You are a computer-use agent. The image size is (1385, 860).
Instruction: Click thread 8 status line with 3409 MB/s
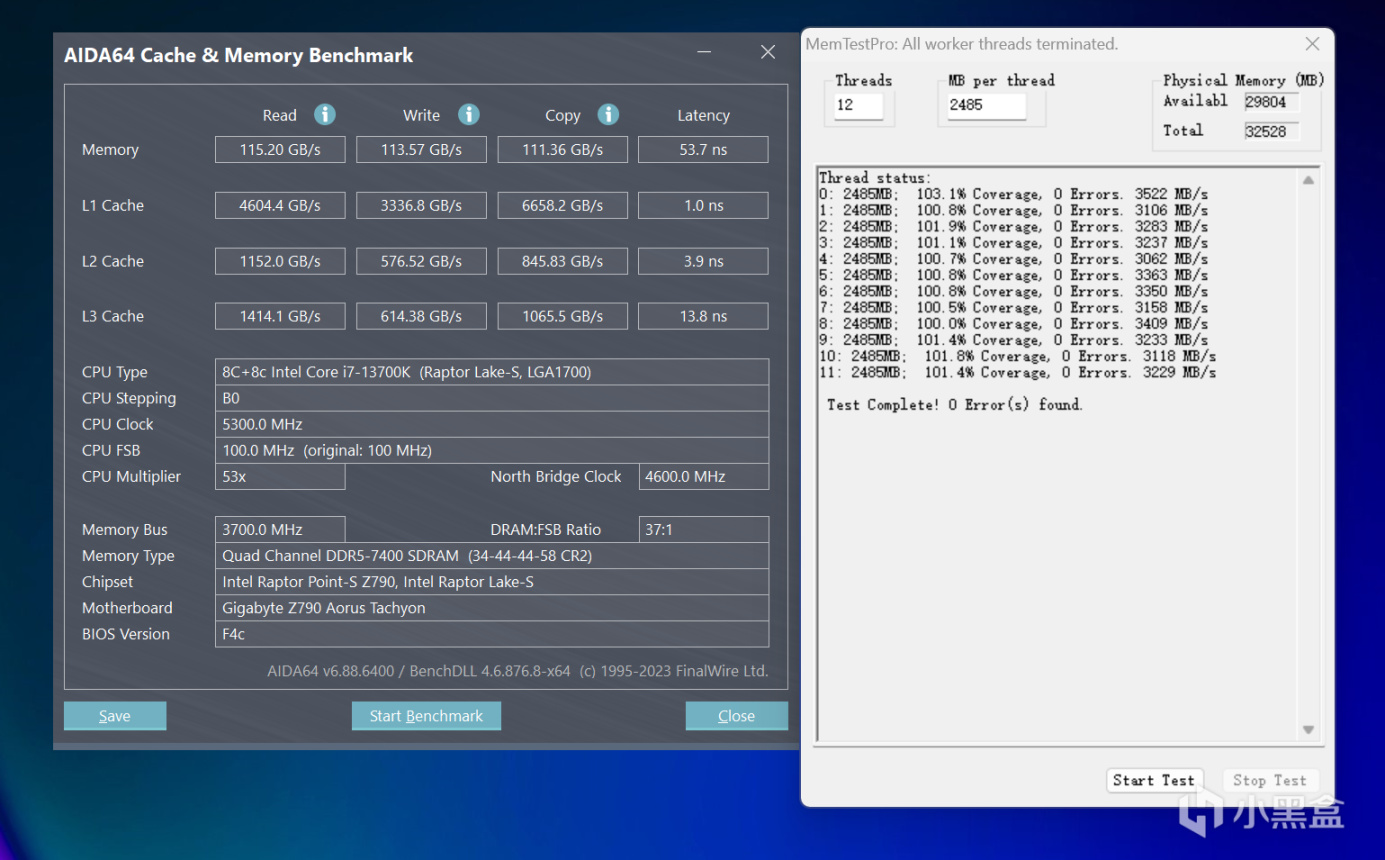coord(1013,323)
